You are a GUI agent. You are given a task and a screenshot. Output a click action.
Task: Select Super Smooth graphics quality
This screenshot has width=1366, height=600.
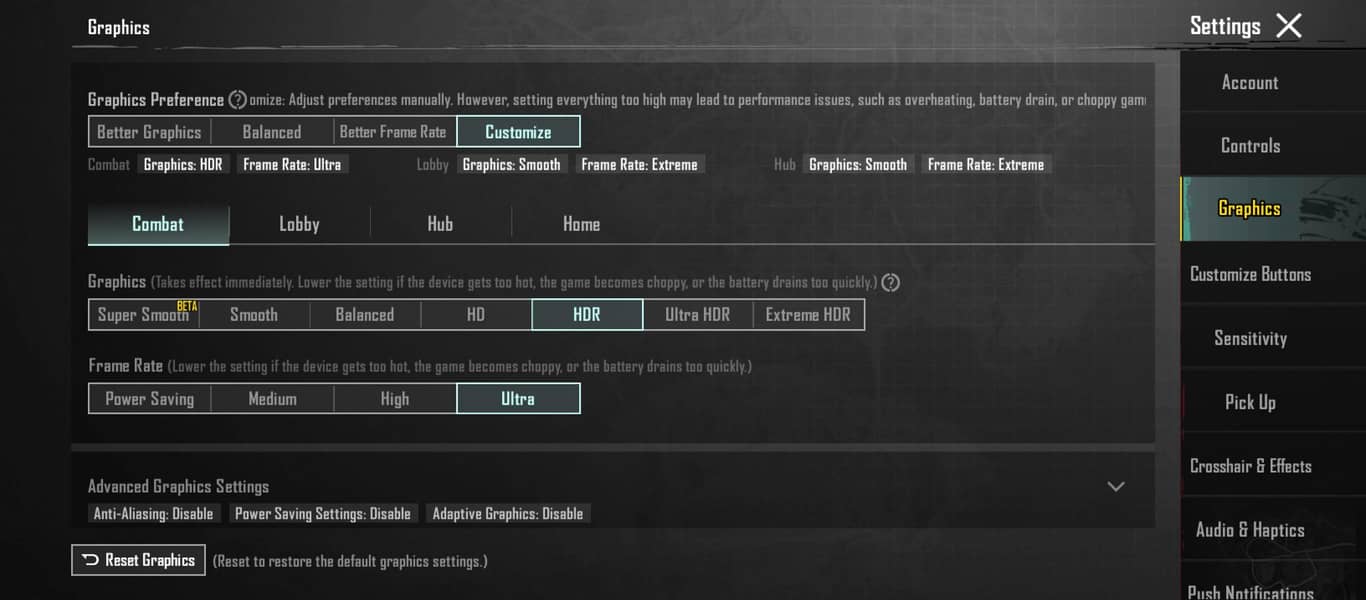(x=144, y=315)
